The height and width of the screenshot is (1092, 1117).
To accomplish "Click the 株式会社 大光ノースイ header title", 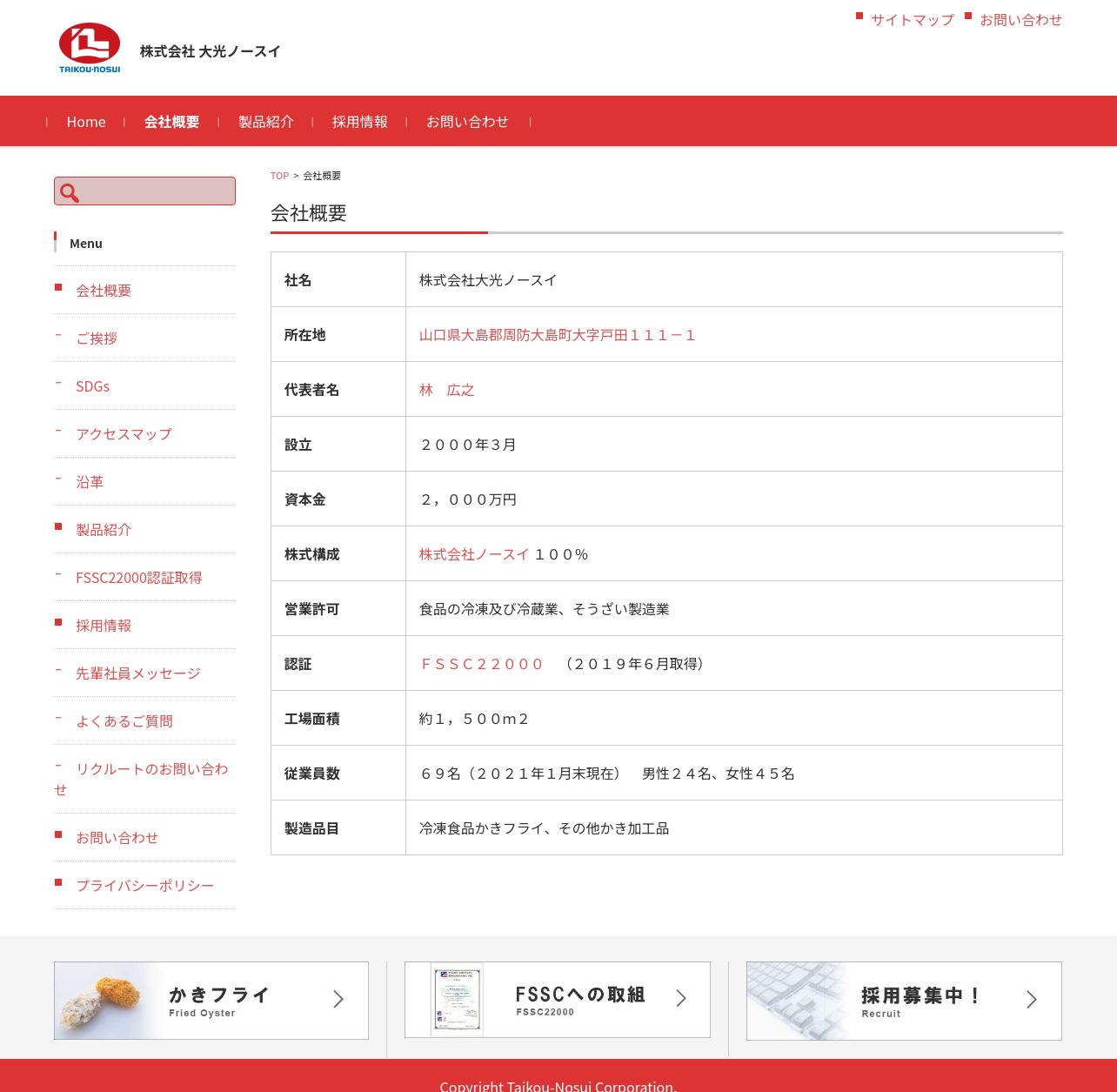I will coord(211,51).
